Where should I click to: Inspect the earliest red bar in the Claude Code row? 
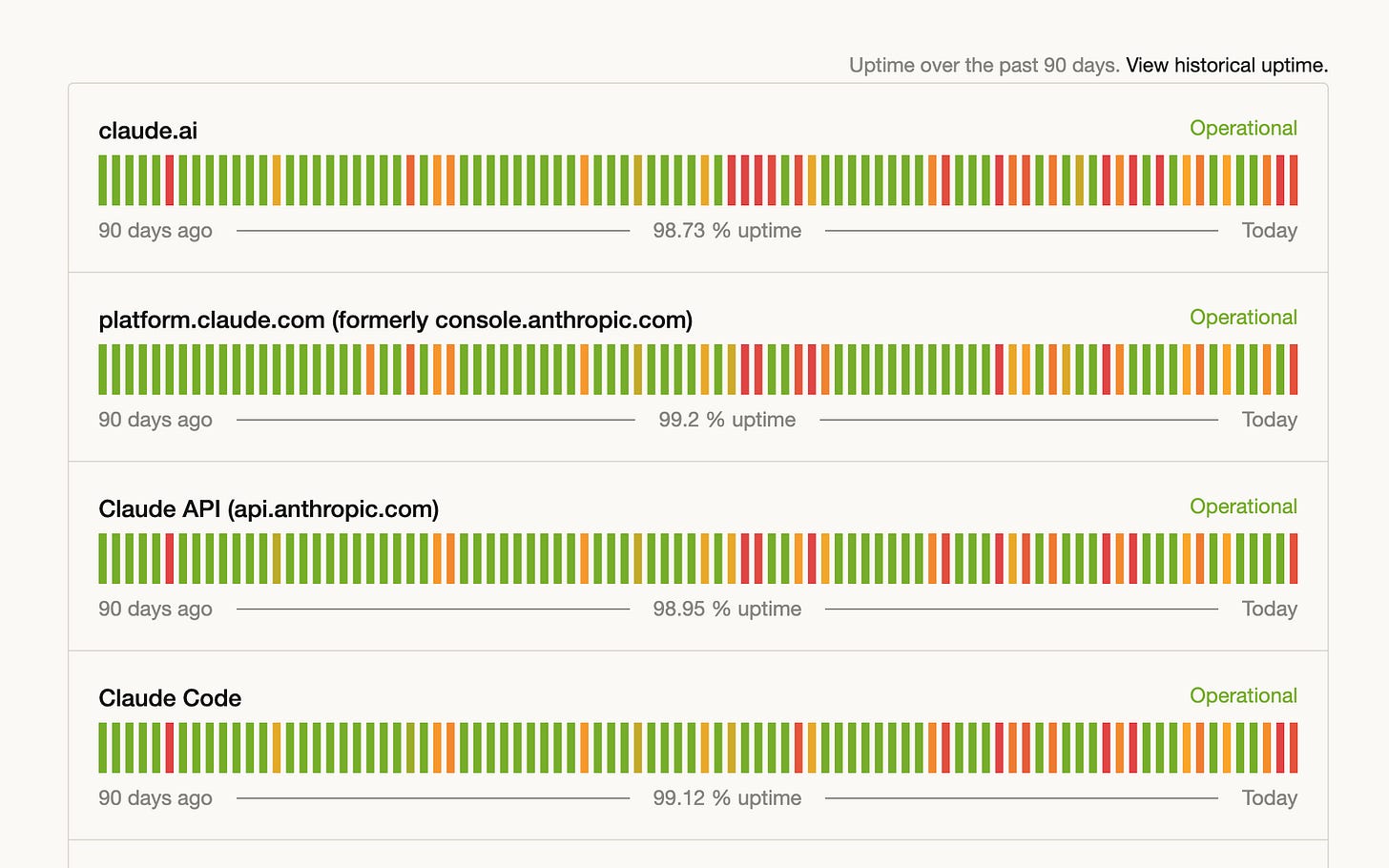[x=170, y=748]
